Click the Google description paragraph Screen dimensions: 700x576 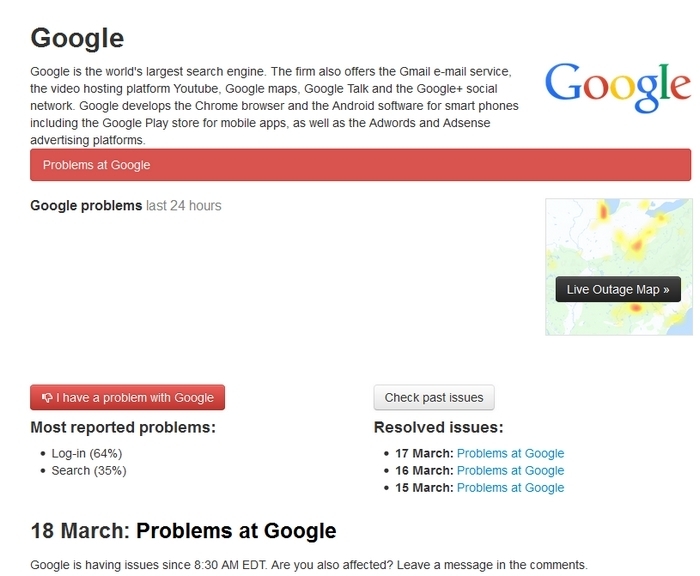(x=275, y=106)
